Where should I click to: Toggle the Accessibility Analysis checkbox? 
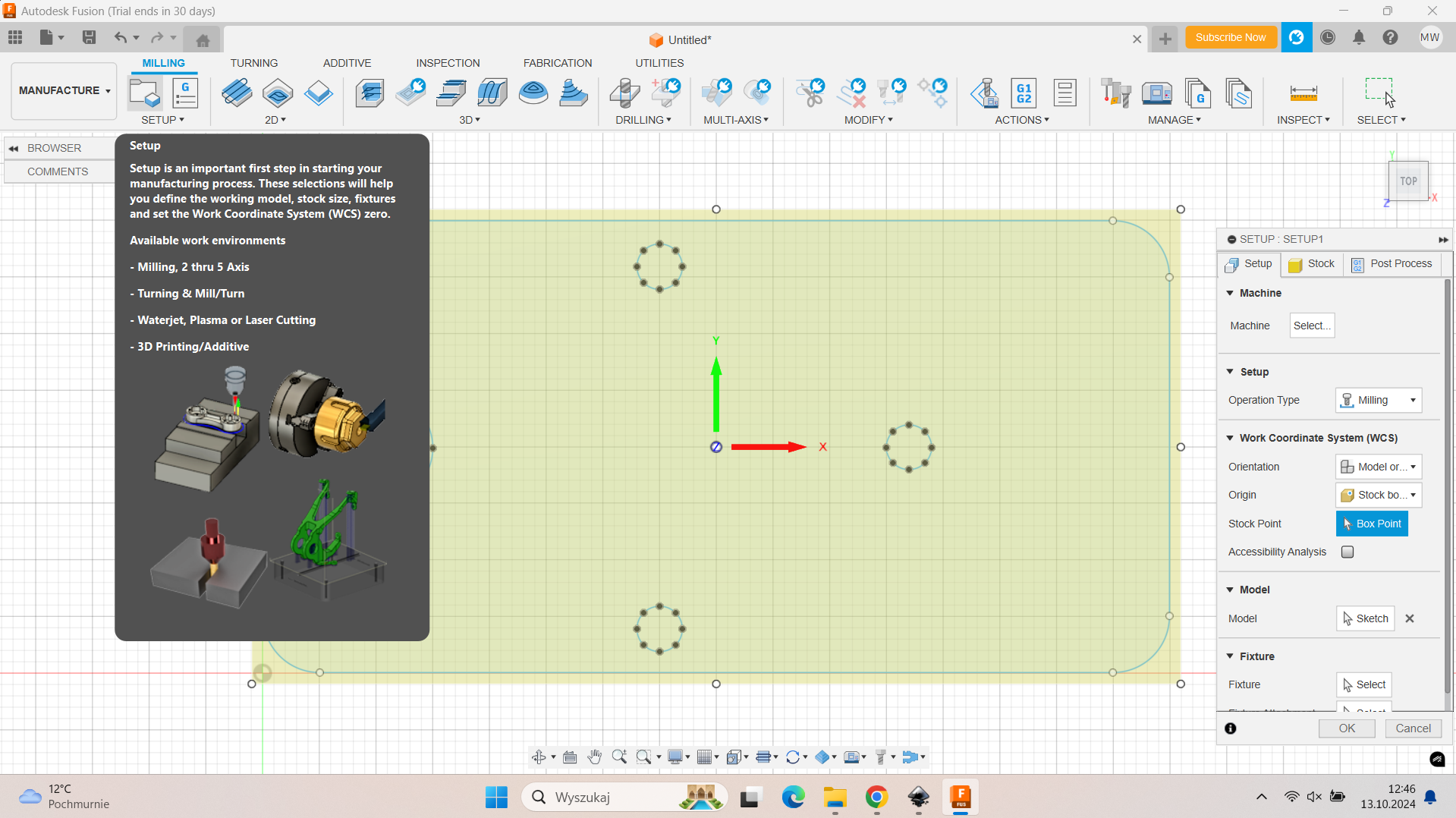click(1348, 552)
